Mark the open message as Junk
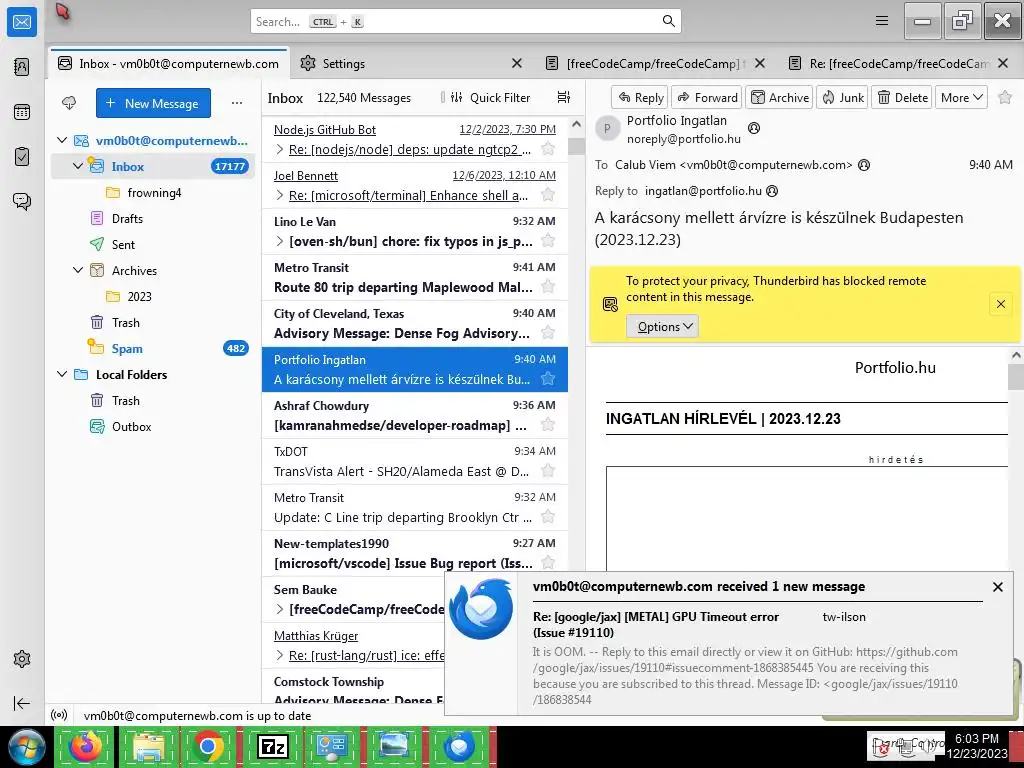This screenshot has height=768, width=1024. tap(842, 97)
